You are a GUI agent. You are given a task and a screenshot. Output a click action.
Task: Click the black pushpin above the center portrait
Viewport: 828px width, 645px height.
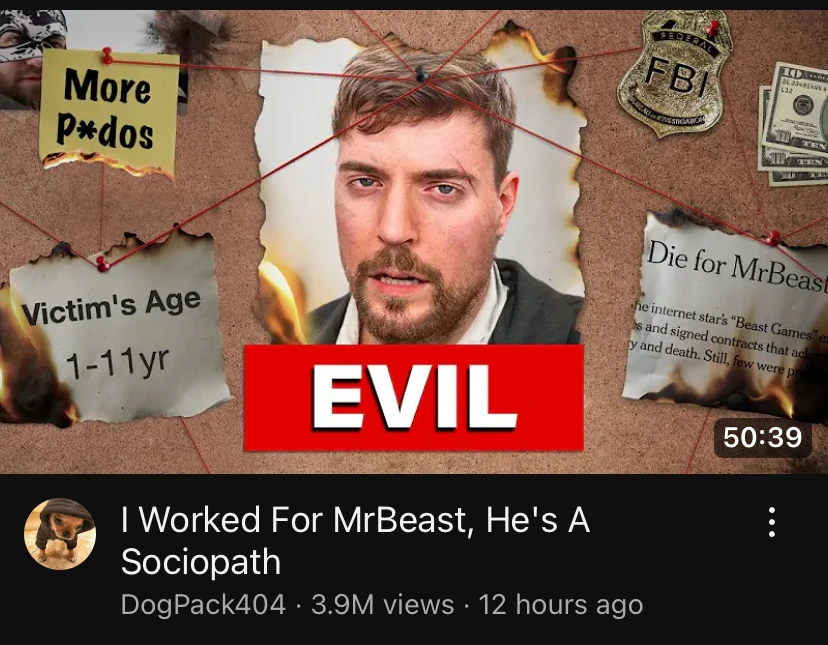(421, 73)
